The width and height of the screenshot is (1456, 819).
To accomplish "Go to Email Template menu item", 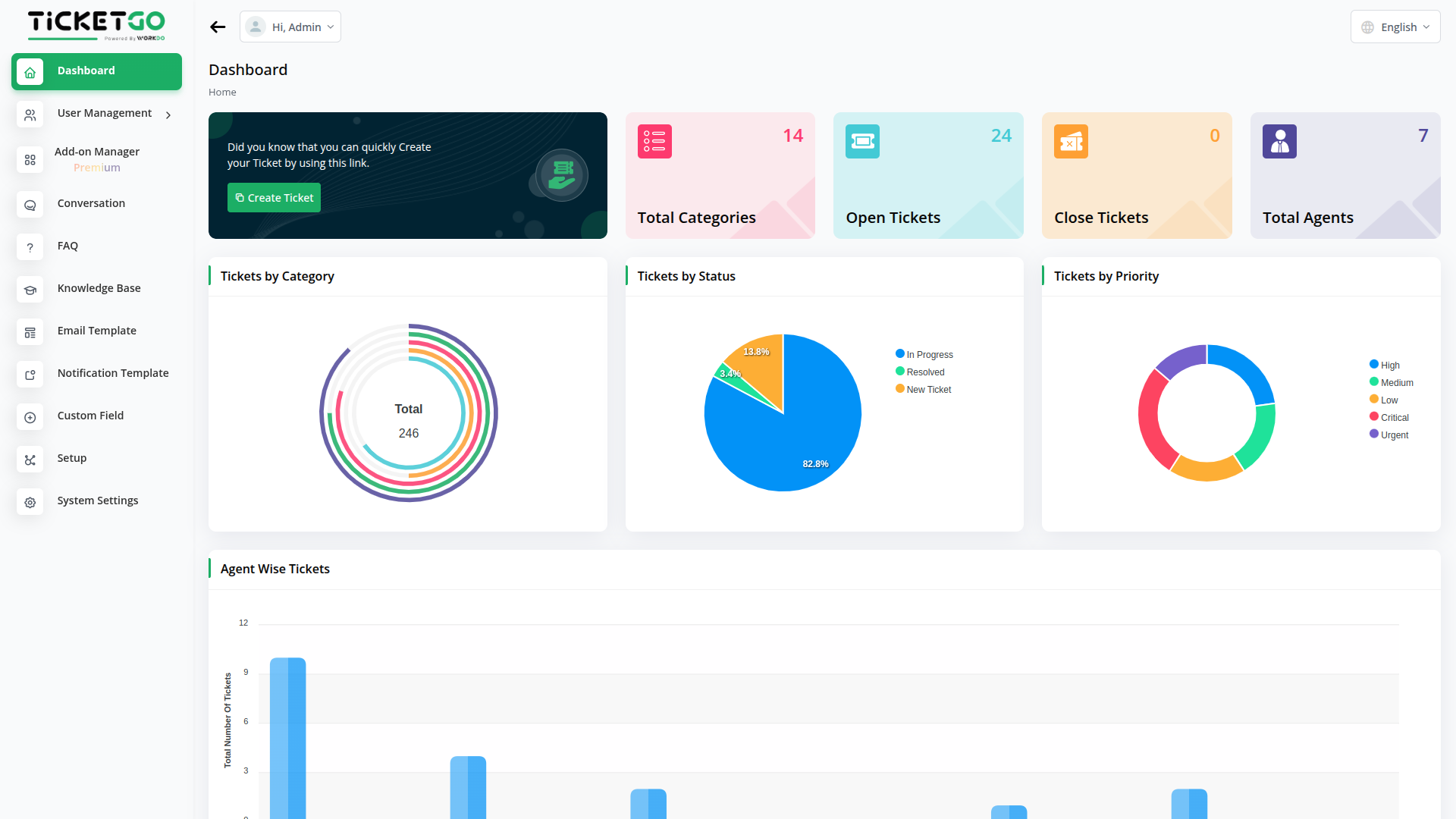I will [96, 331].
